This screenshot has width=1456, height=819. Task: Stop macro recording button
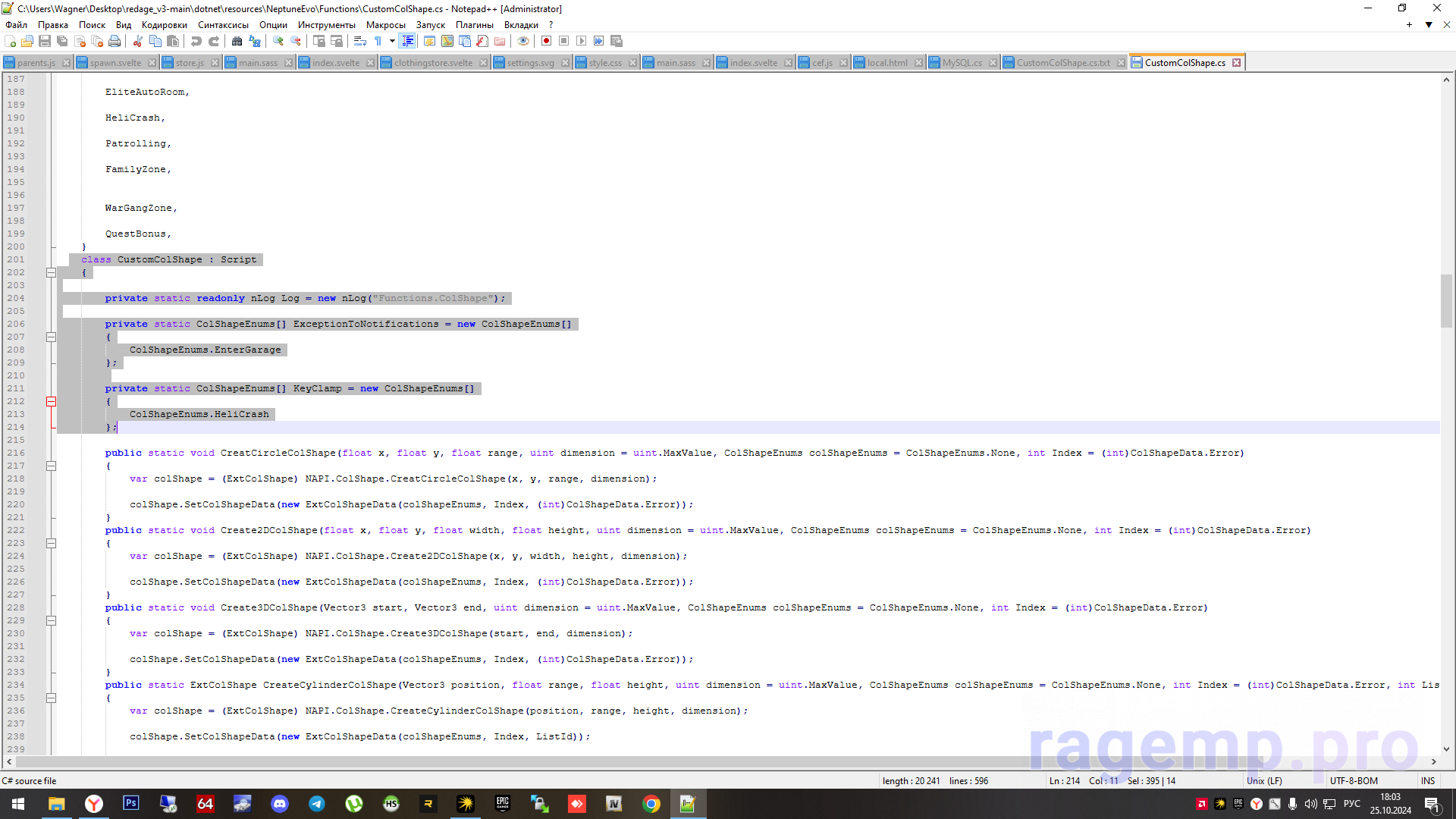563,41
